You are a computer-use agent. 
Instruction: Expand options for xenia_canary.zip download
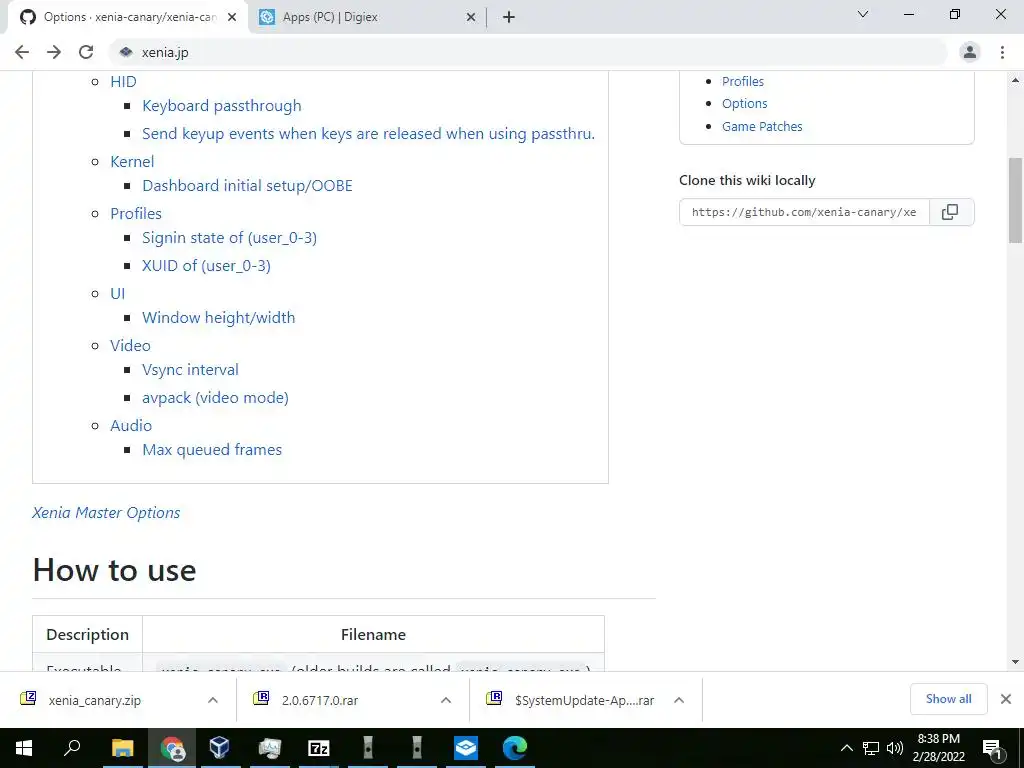click(213, 700)
